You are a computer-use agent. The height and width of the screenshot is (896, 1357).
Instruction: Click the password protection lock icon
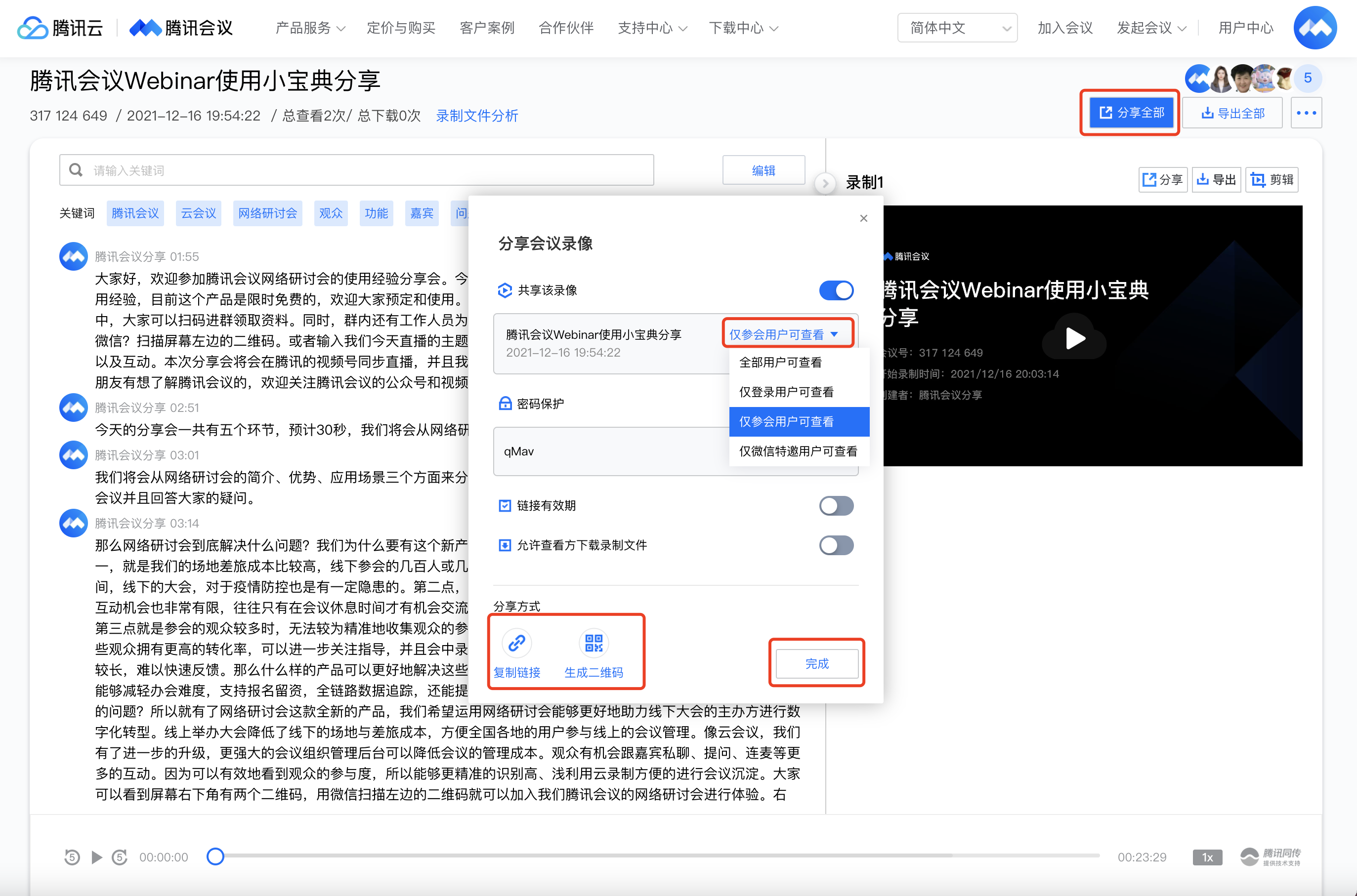point(505,404)
